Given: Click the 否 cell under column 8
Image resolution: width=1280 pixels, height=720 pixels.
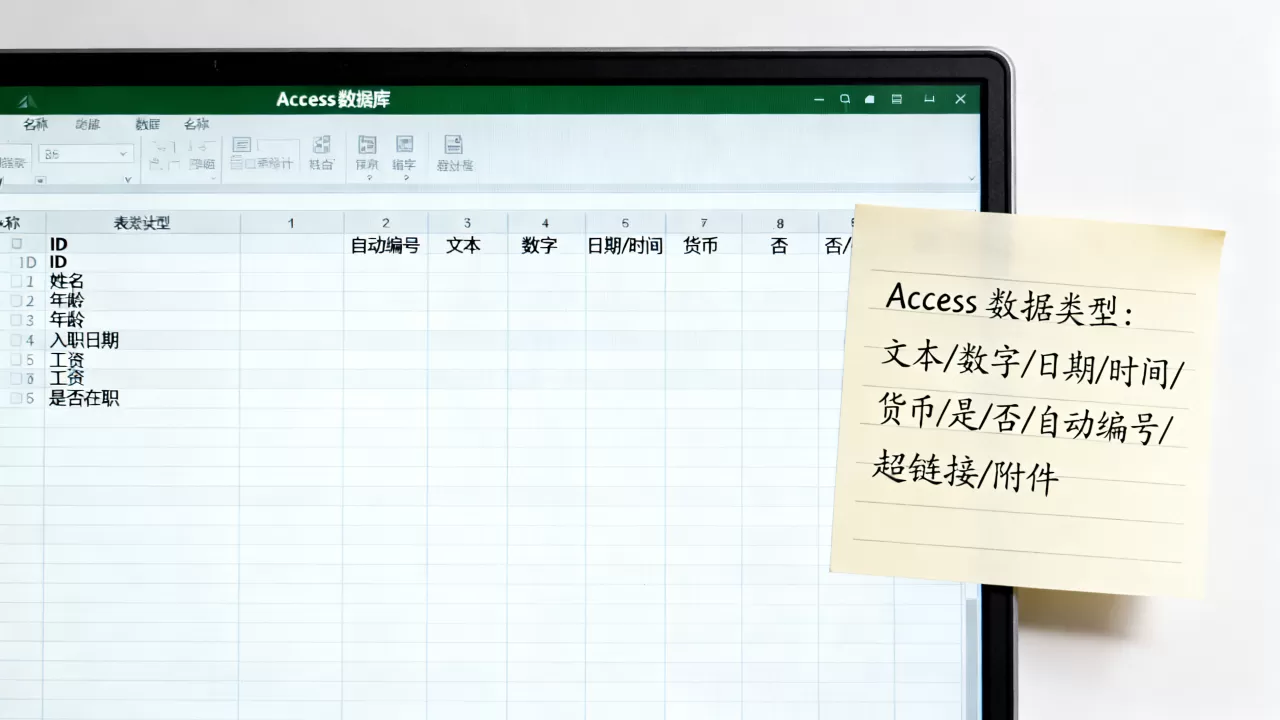Looking at the screenshot, I should point(779,245).
